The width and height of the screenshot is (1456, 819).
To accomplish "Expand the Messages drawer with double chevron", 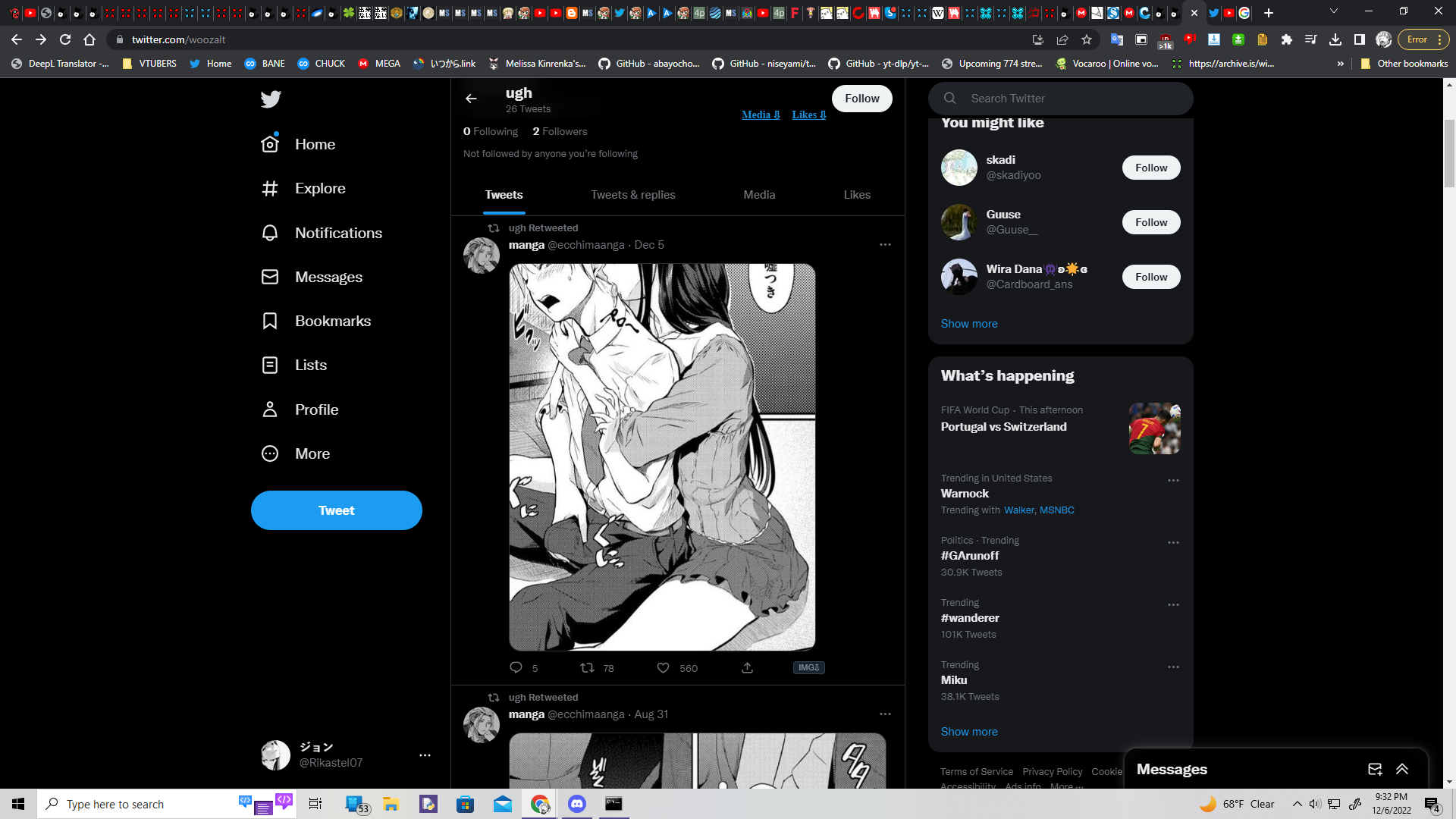I will click(x=1402, y=769).
